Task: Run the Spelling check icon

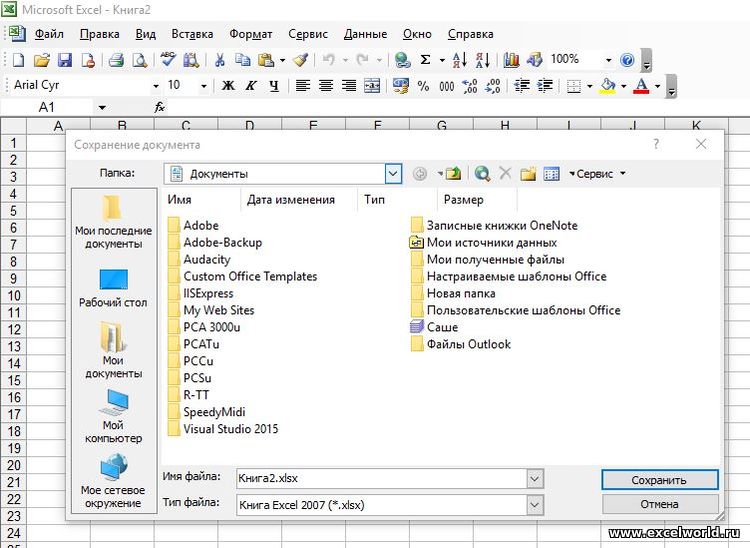Action: tap(168, 60)
